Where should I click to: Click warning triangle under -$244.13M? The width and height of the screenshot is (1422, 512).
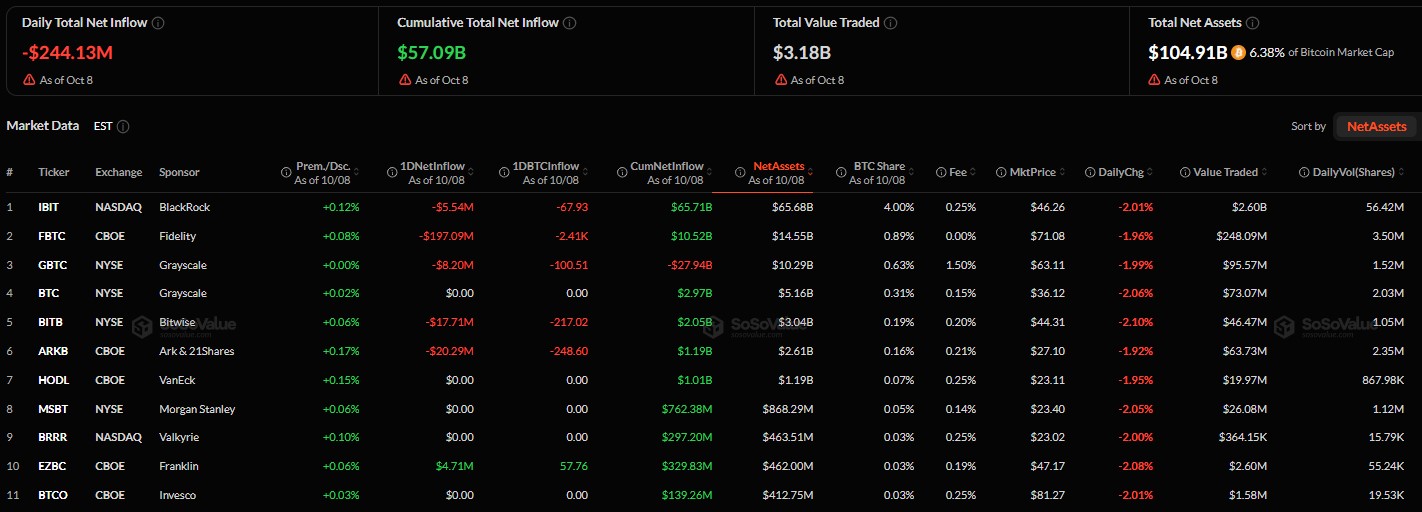(29, 79)
